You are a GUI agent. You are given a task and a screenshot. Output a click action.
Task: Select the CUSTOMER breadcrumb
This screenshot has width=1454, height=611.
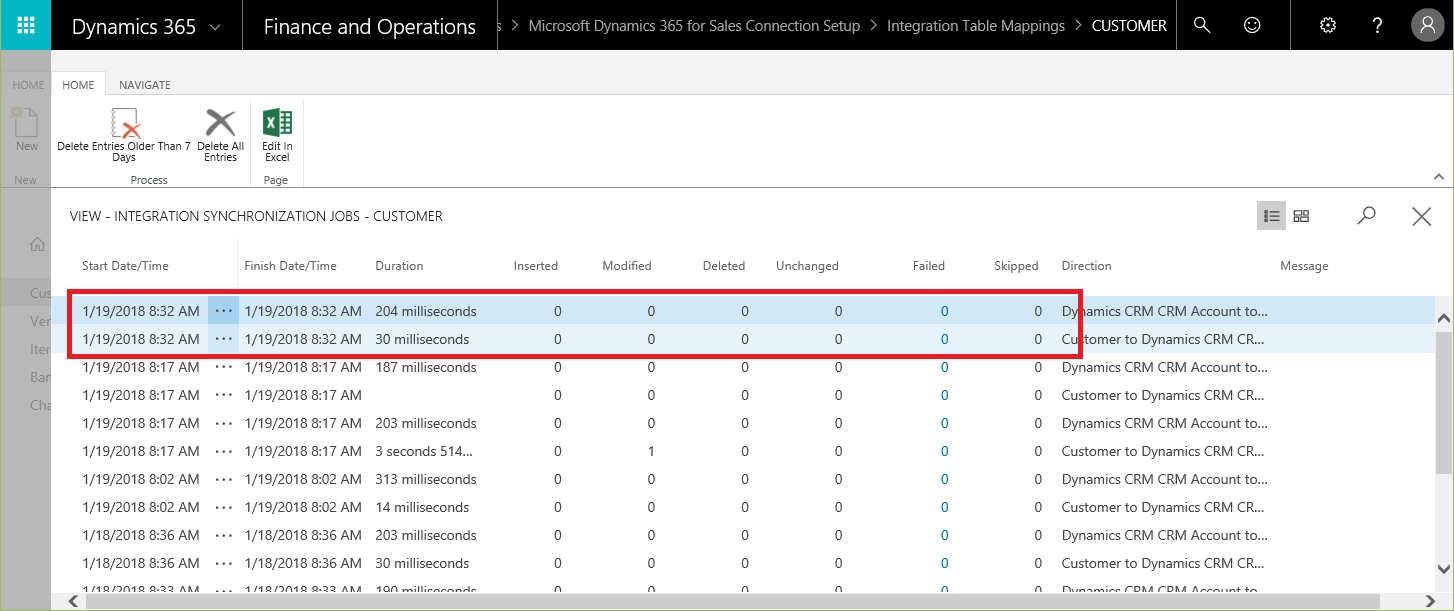pyautogui.click(x=1129, y=26)
